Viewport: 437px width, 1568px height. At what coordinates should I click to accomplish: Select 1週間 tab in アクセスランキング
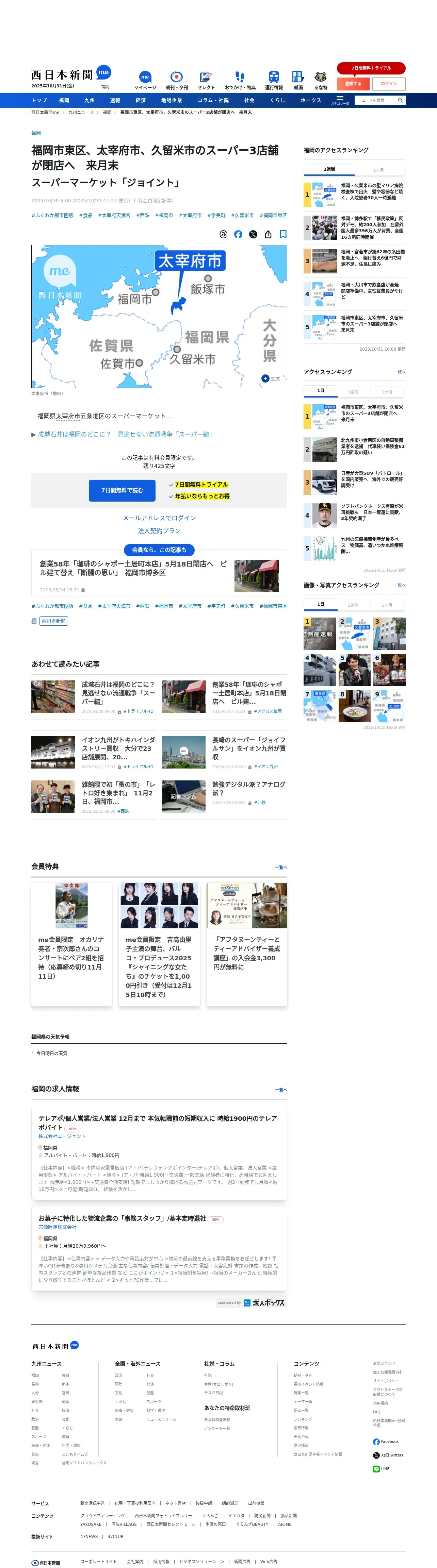click(353, 392)
